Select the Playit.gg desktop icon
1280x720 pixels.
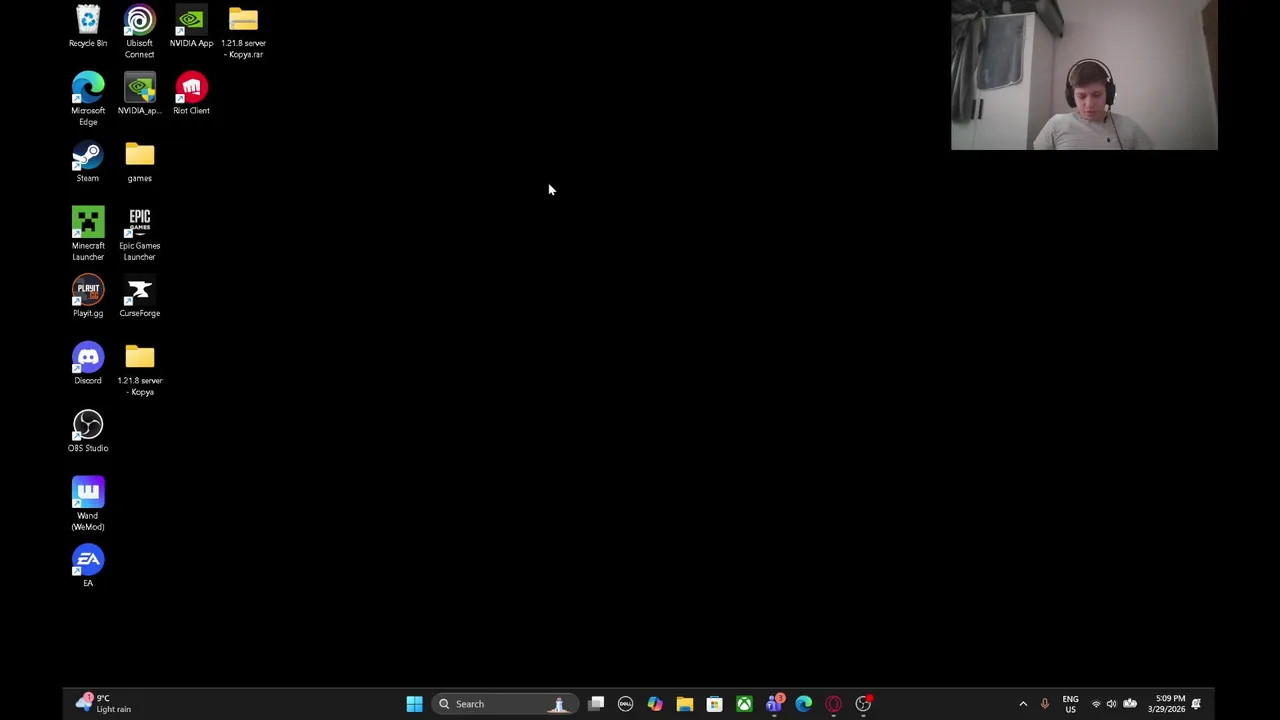pyautogui.click(x=88, y=297)
